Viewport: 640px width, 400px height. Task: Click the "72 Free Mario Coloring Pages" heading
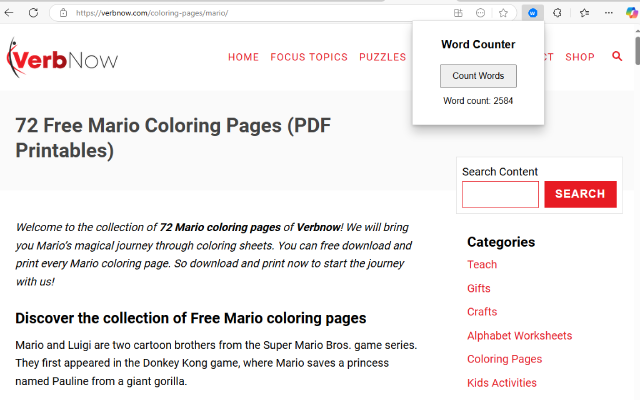173,138
